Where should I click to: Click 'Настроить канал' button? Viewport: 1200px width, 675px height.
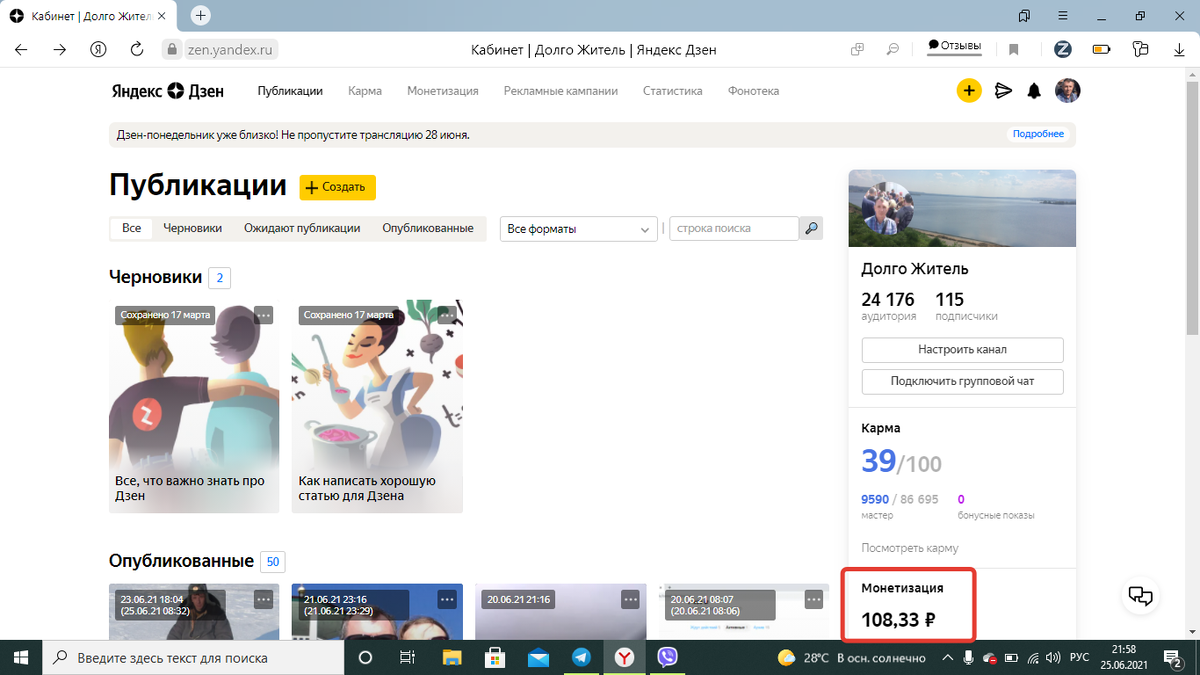(963, 350)
